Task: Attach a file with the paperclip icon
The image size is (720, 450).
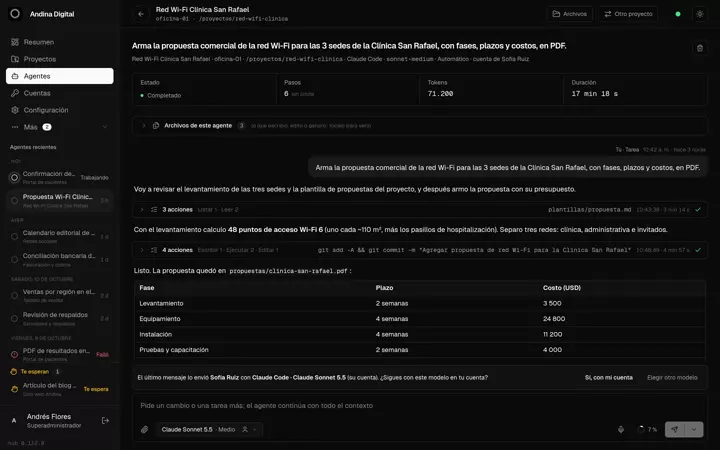Action: pyautogui.click(x=145, y=430)
